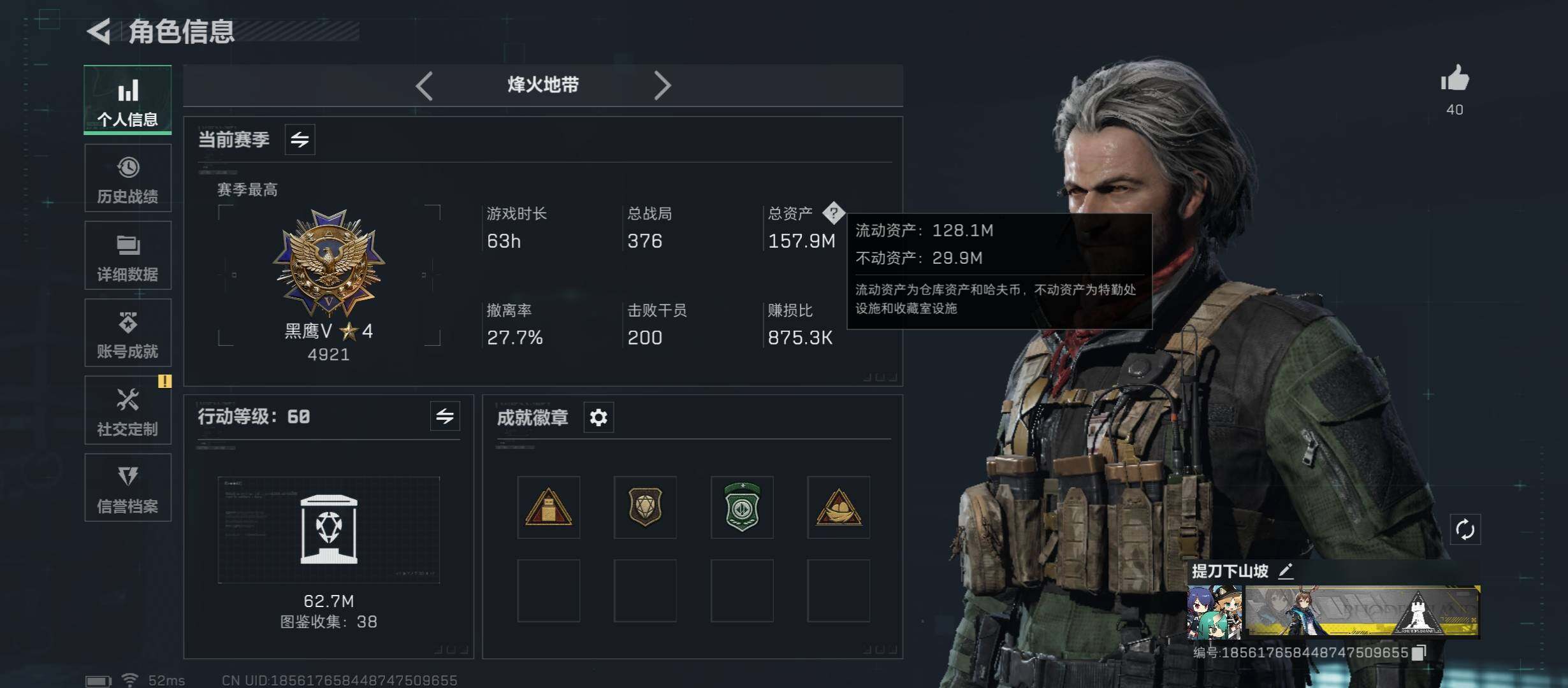Image resolution: width=1568 pixels, height=688 pixels.
Task: Select the first triangular achievement badge
Action: (x=548, y=507)
